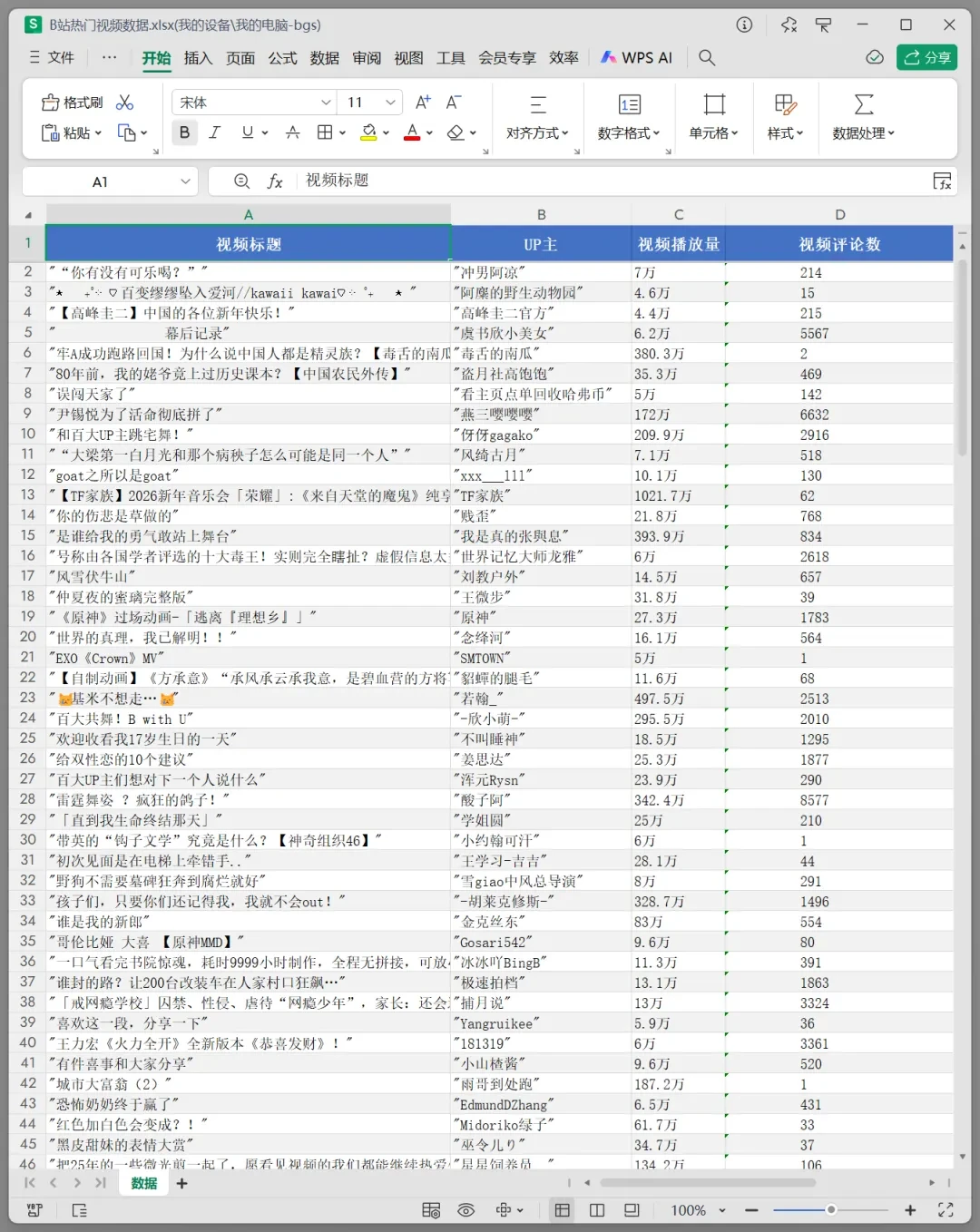The image size is (980, 1232).
Task: Click zoom out minus button
Action: (751, 1210)
